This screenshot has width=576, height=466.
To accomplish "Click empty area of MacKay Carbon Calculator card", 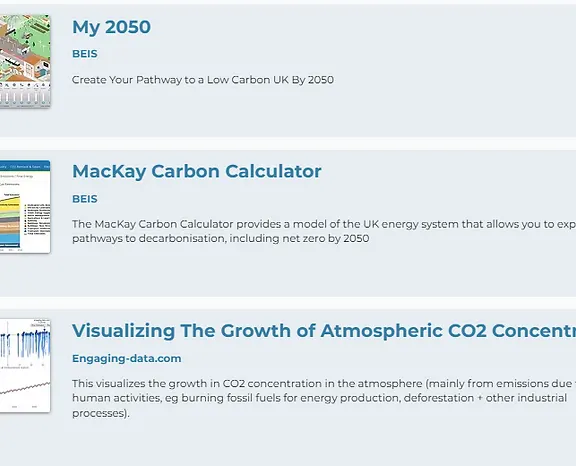I will (x=441, y=272).
